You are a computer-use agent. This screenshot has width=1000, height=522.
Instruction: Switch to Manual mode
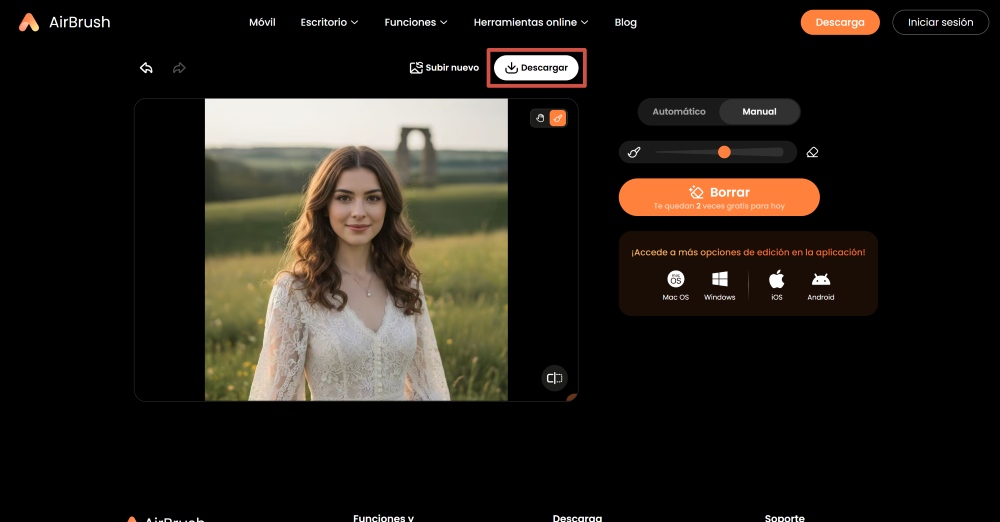pos(759,112)
